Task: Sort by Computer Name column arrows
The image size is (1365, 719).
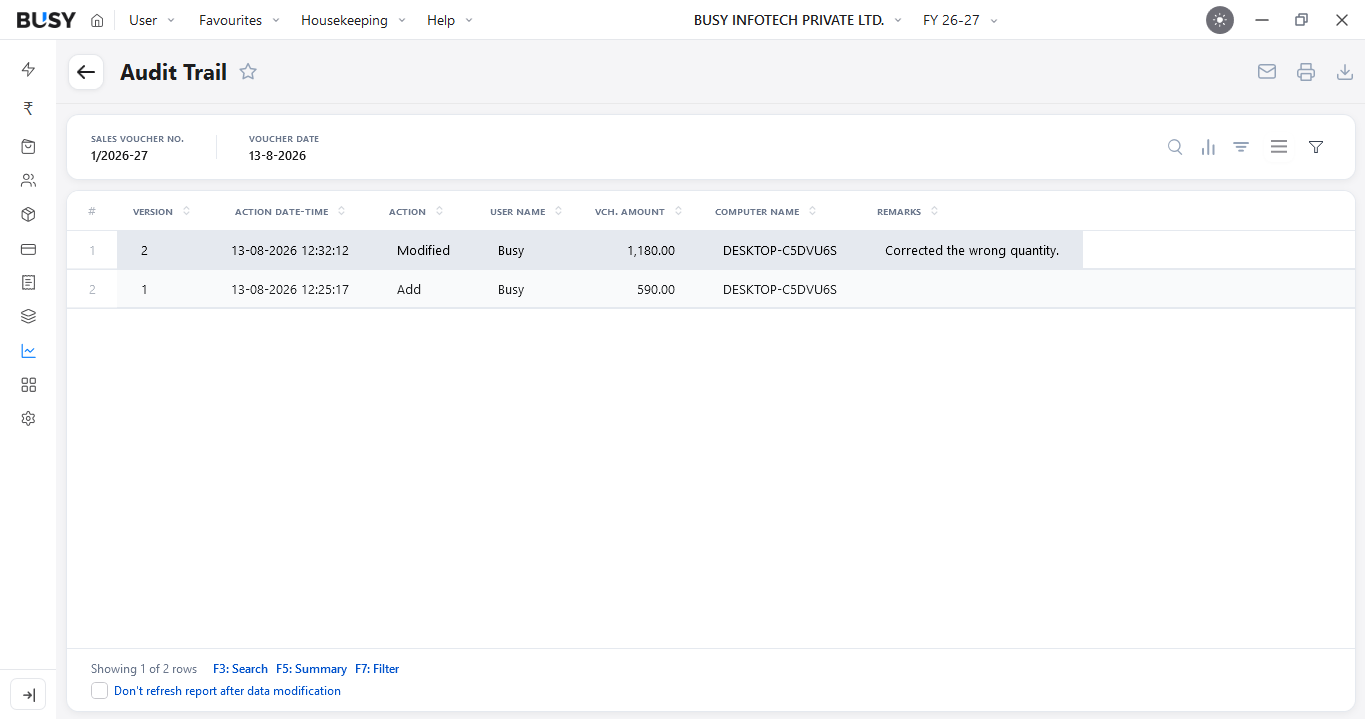Action: [x=812, y=211]
